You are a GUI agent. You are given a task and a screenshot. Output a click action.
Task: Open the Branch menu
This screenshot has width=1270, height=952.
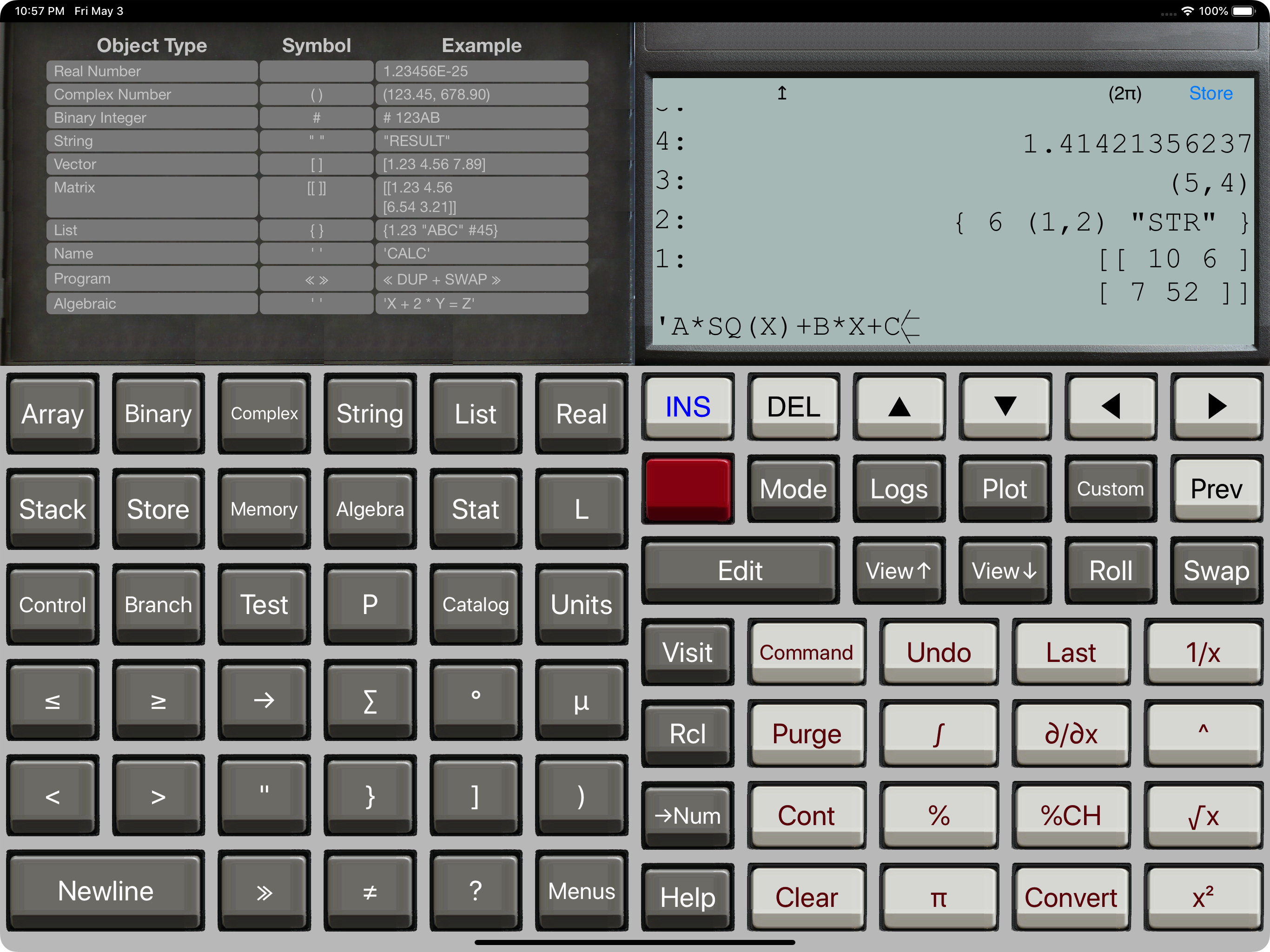coord(159,605)
